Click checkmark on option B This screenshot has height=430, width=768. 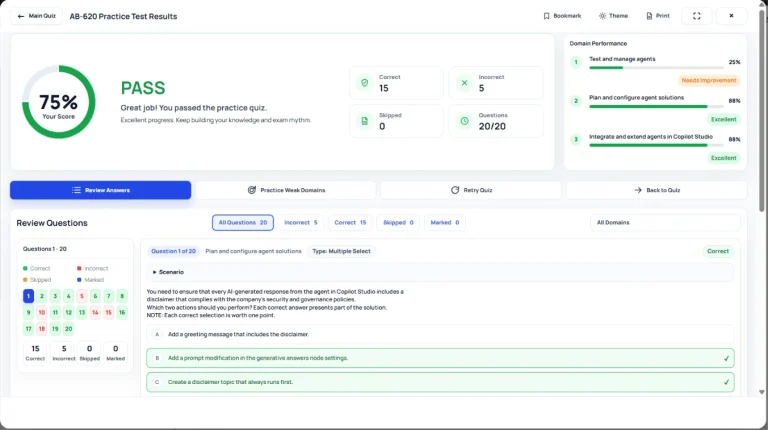(x=726, y=358)
